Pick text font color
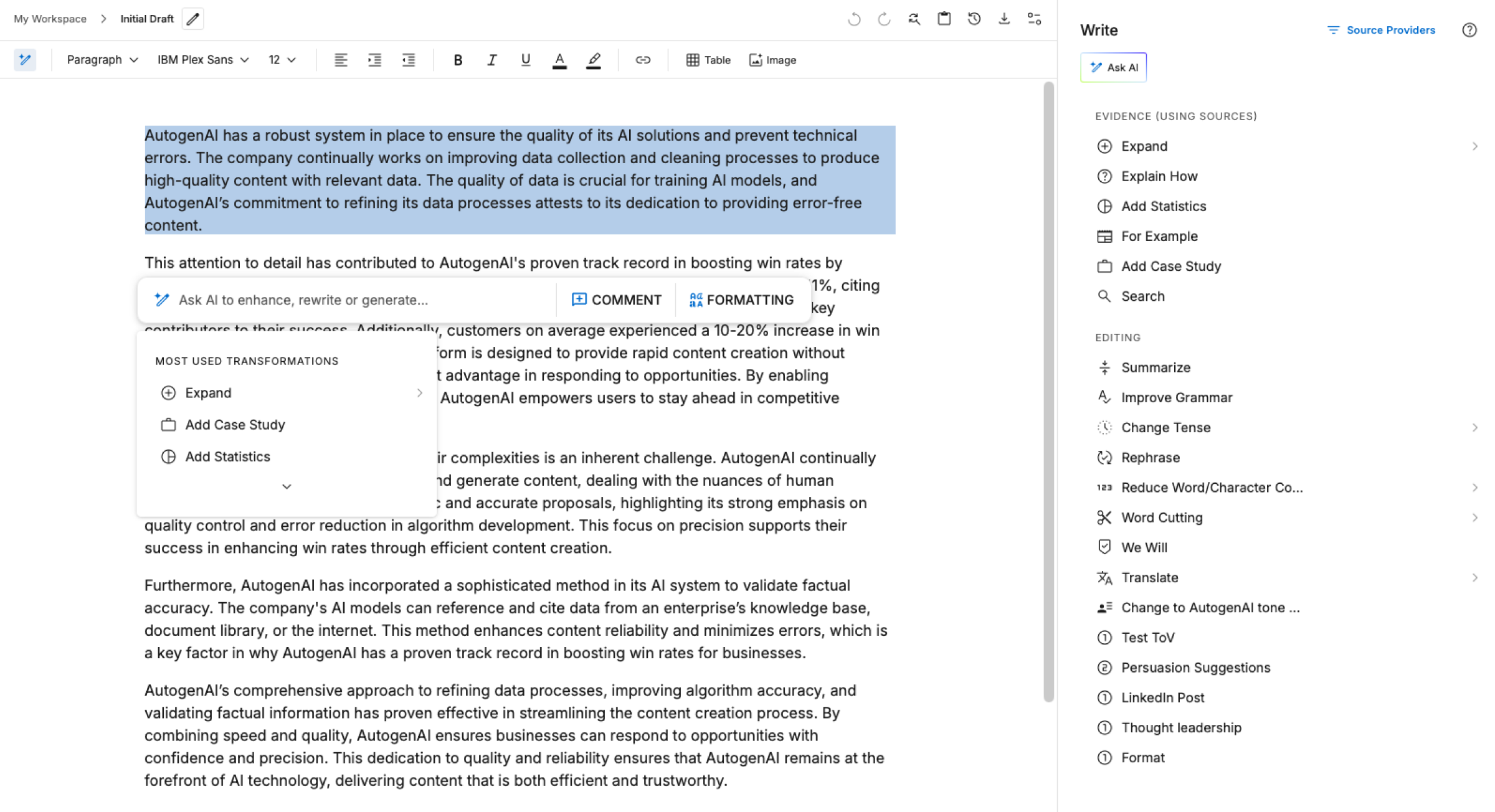1495x812 pixels. pyautogui.click(x=559, y=60)
